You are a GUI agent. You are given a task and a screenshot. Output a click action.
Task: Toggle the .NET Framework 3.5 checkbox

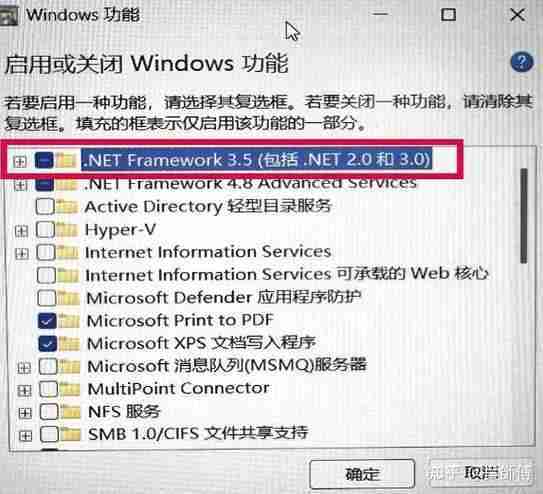coord(44,160)
